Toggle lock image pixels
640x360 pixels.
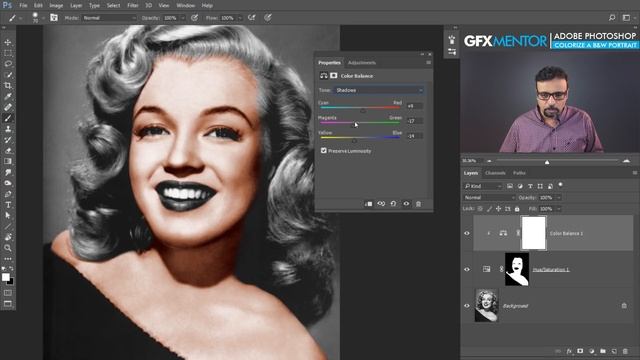point(489,209)
